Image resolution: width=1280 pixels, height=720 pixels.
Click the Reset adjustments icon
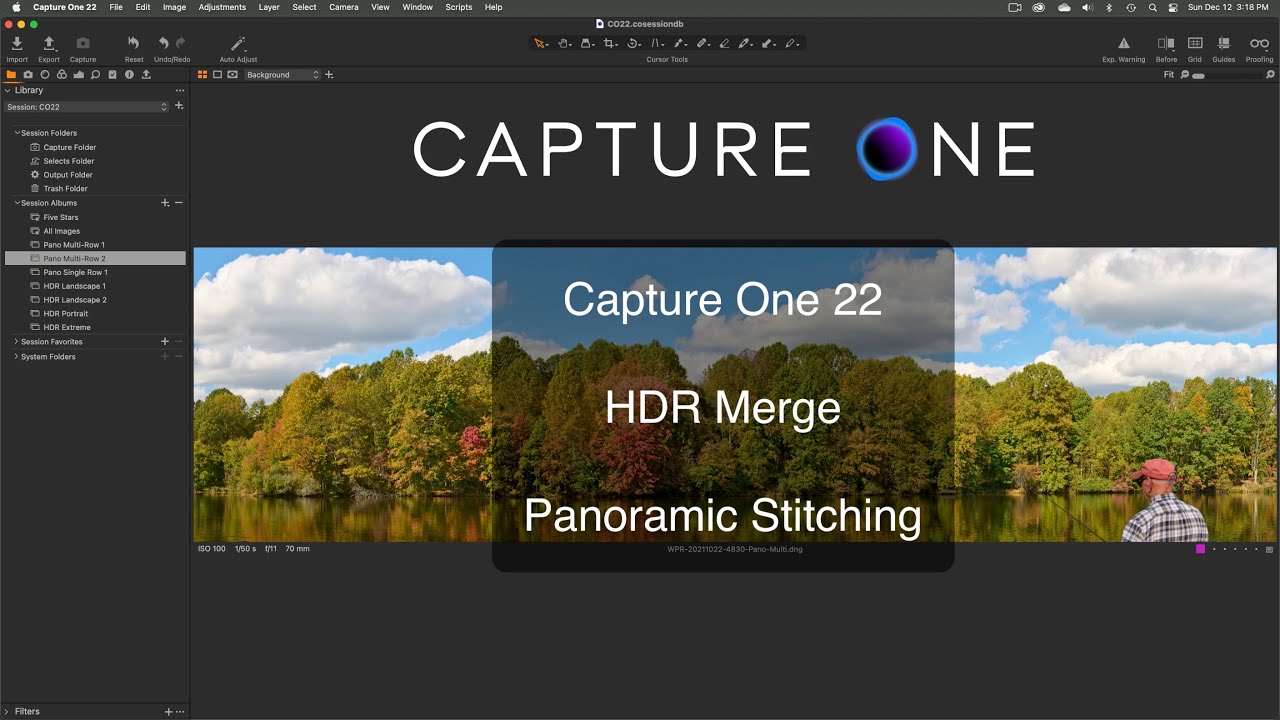click(x=134, y=43)
